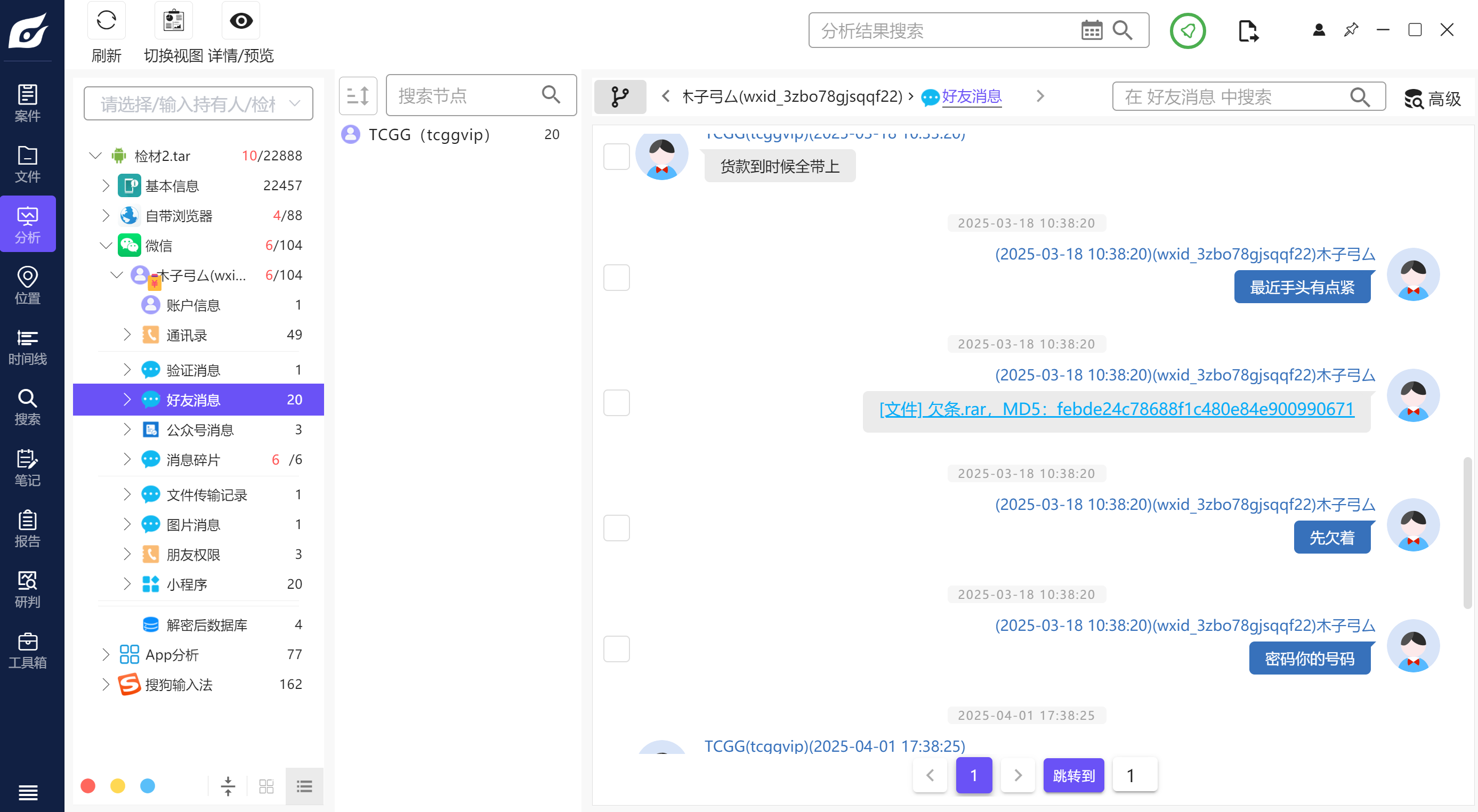Click the export document icon in title bar
This screenshot has height=812, width=1478.
(1247, 30)
